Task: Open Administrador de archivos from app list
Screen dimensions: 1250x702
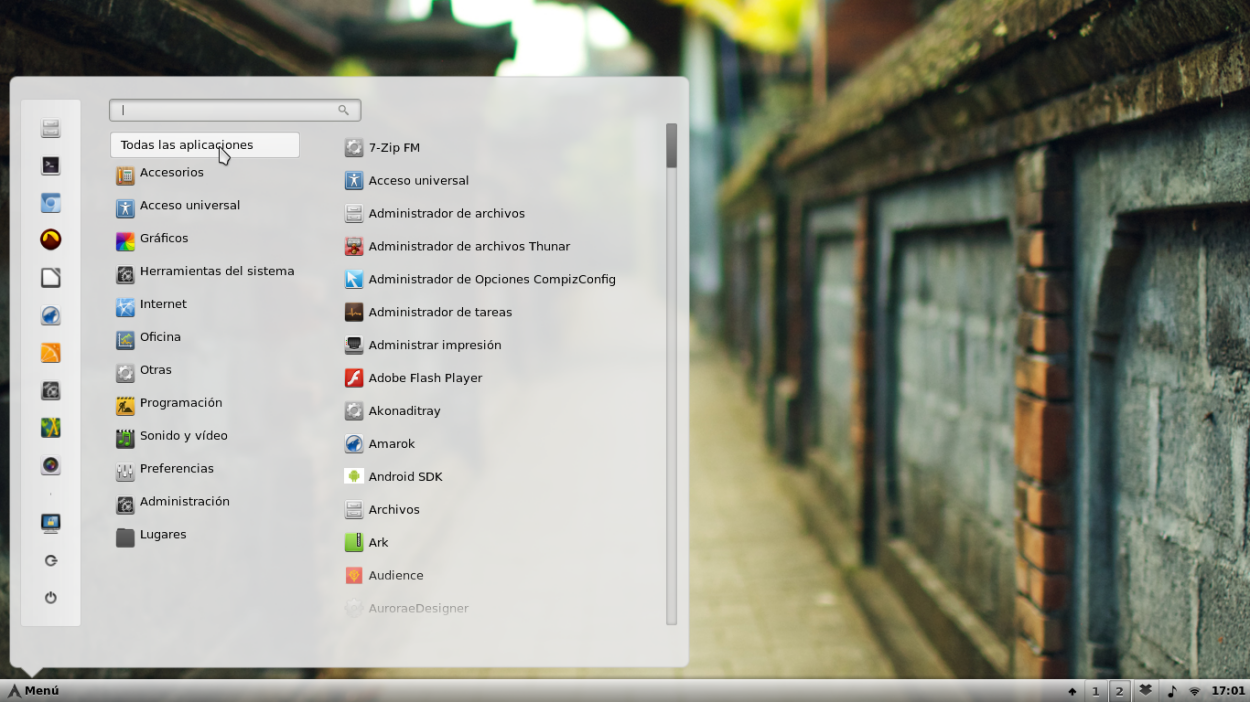Action: point(435,214)
